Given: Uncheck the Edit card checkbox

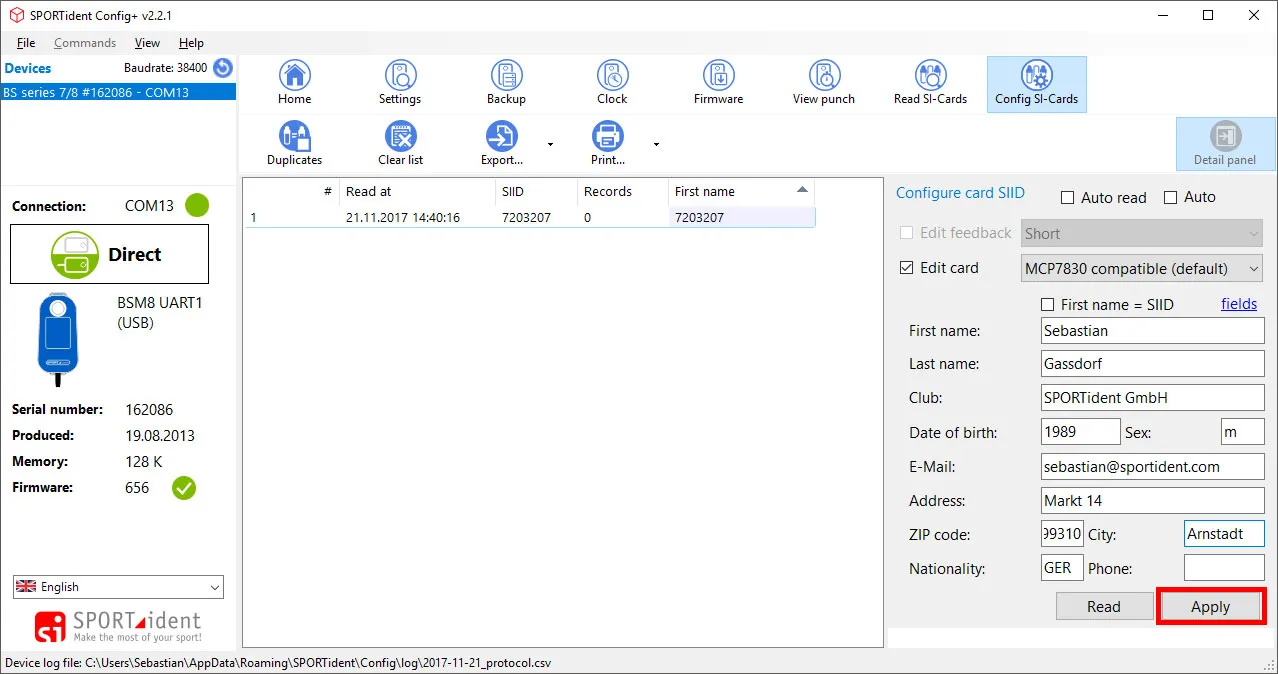Looking at the screenshot, I should 906,268.
